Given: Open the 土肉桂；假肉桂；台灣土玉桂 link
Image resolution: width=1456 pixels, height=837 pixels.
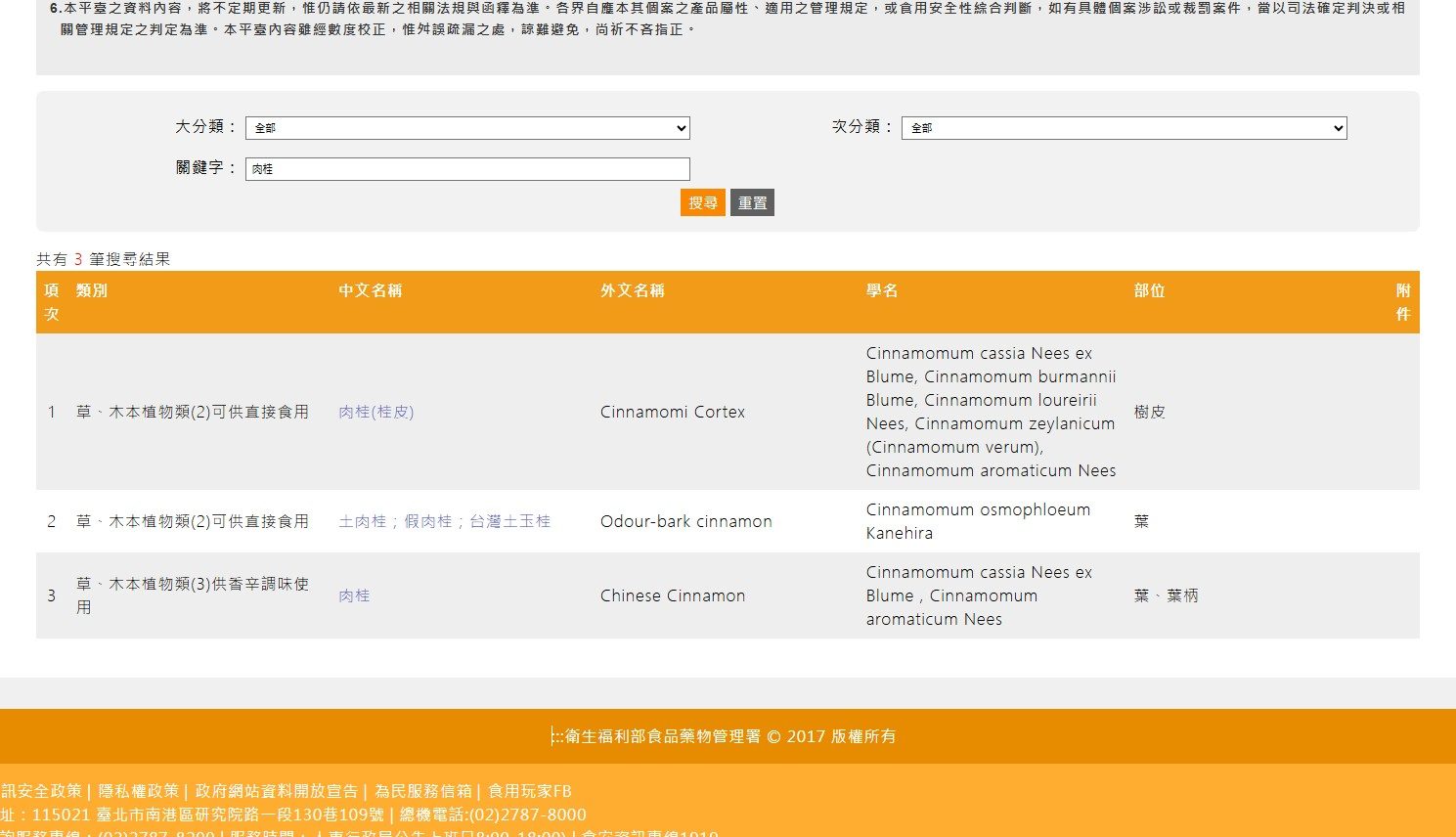Looking at the screenshot, I should 445,521.
